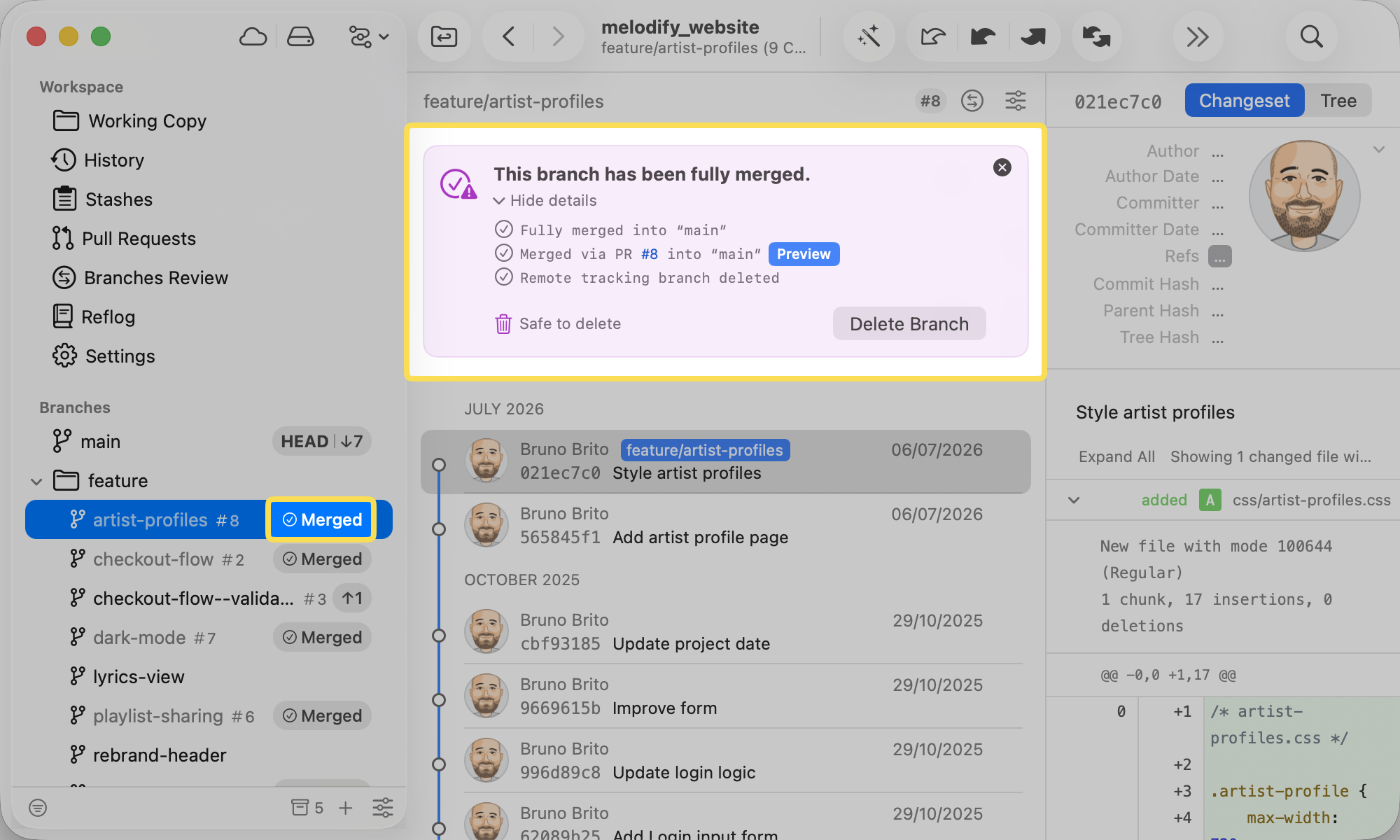Select commit 565845f1 Add artist profile page
The image size is (1400, 840).
click(725, 526)
